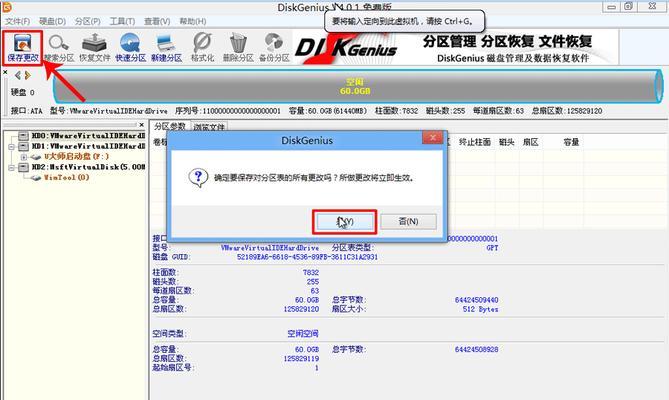Click the 终止柱面 column header
This screenshot has height=400, width=669.
tap(474, 142)
